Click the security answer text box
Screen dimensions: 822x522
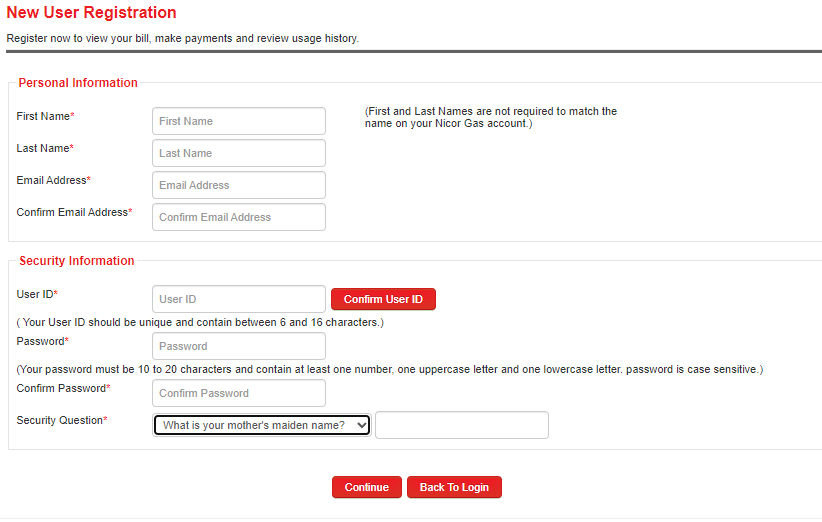coord(462,425)
